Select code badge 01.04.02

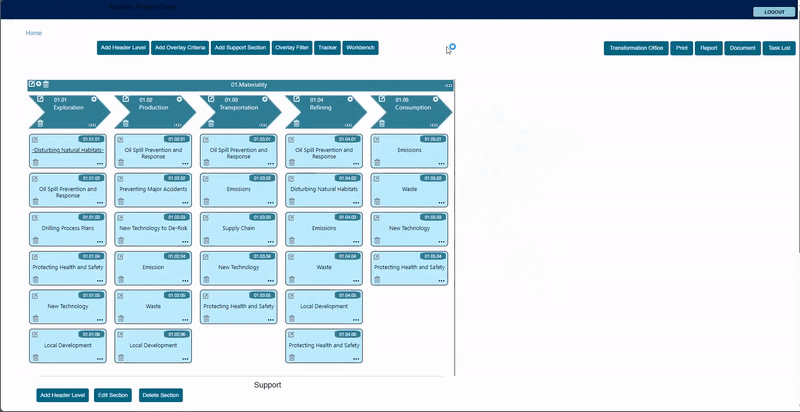(x=347, y=178)
